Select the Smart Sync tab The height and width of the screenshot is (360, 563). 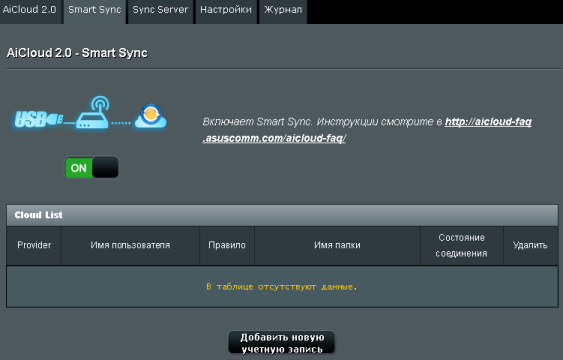point(95,11)
